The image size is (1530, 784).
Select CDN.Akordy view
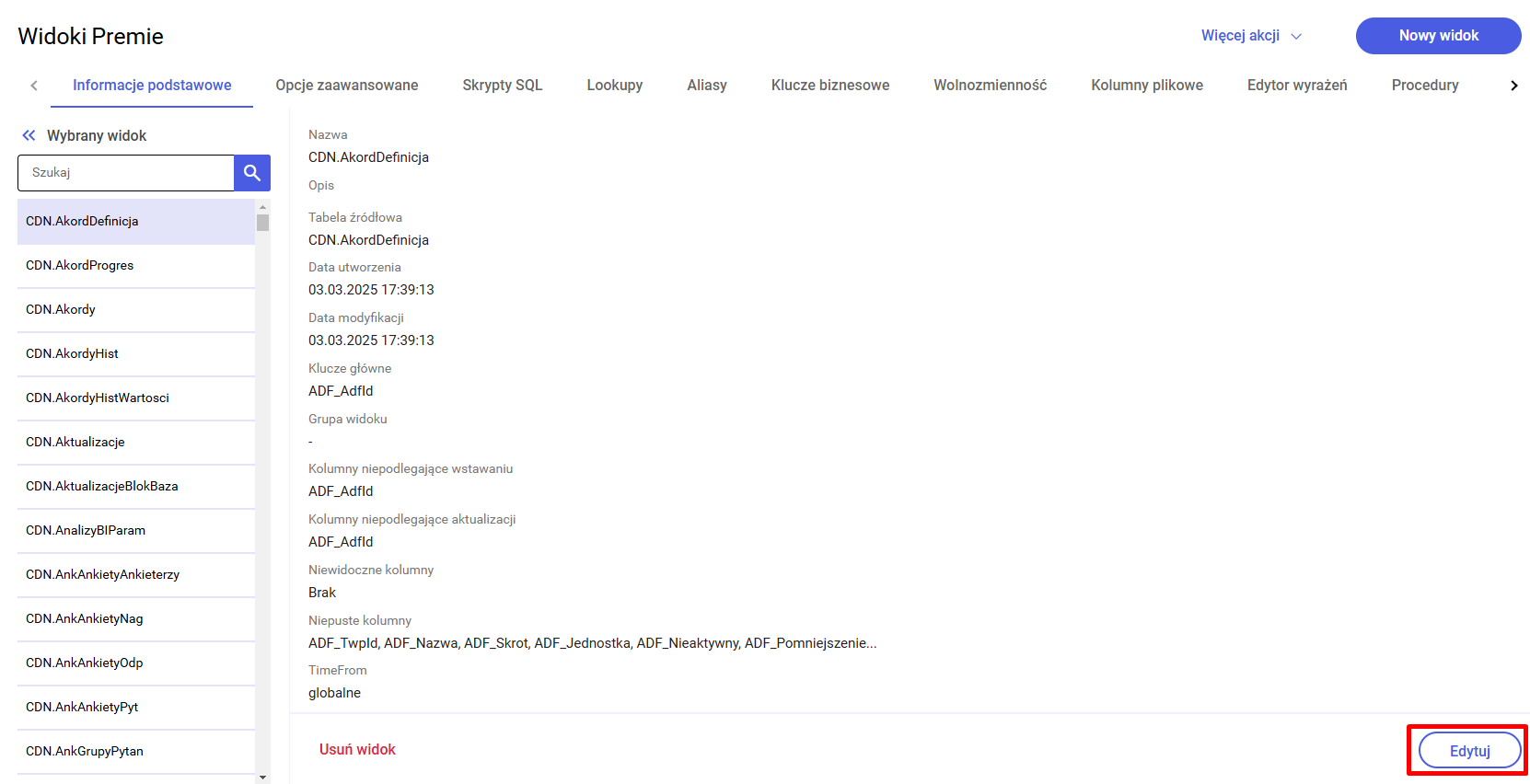coord(136,310)
